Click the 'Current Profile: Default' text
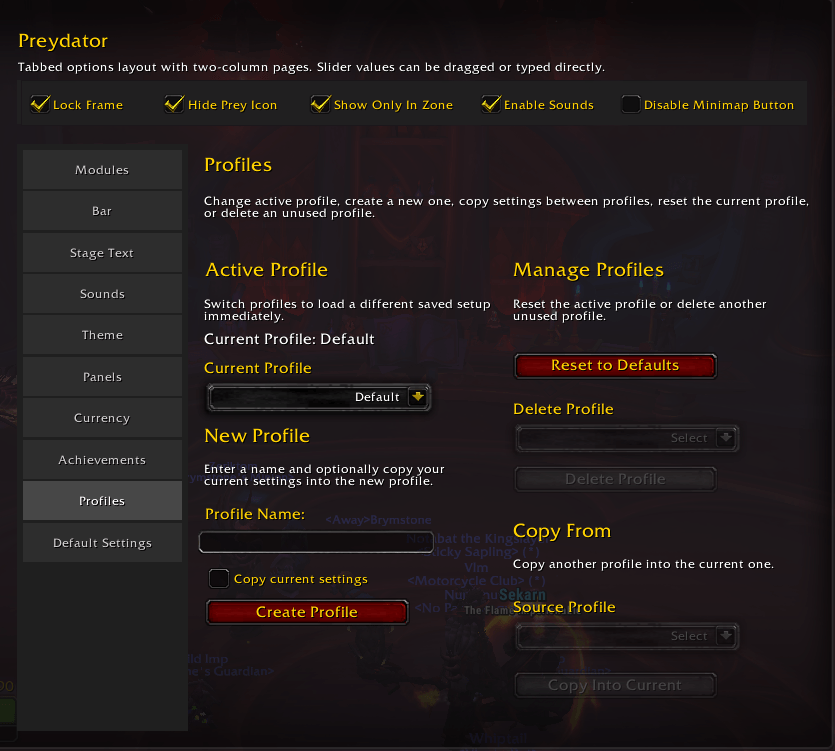This screenshot has width=835, height=751. 289,339
